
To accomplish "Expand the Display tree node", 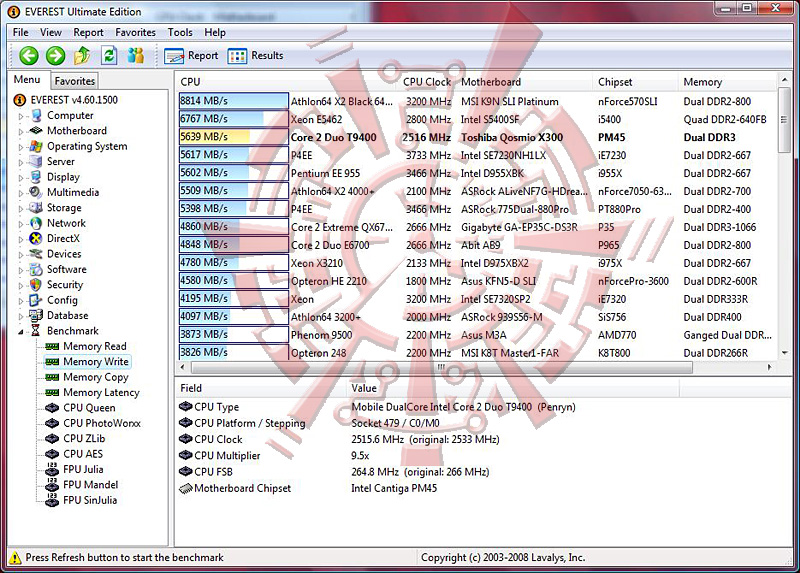I will 21,178.
